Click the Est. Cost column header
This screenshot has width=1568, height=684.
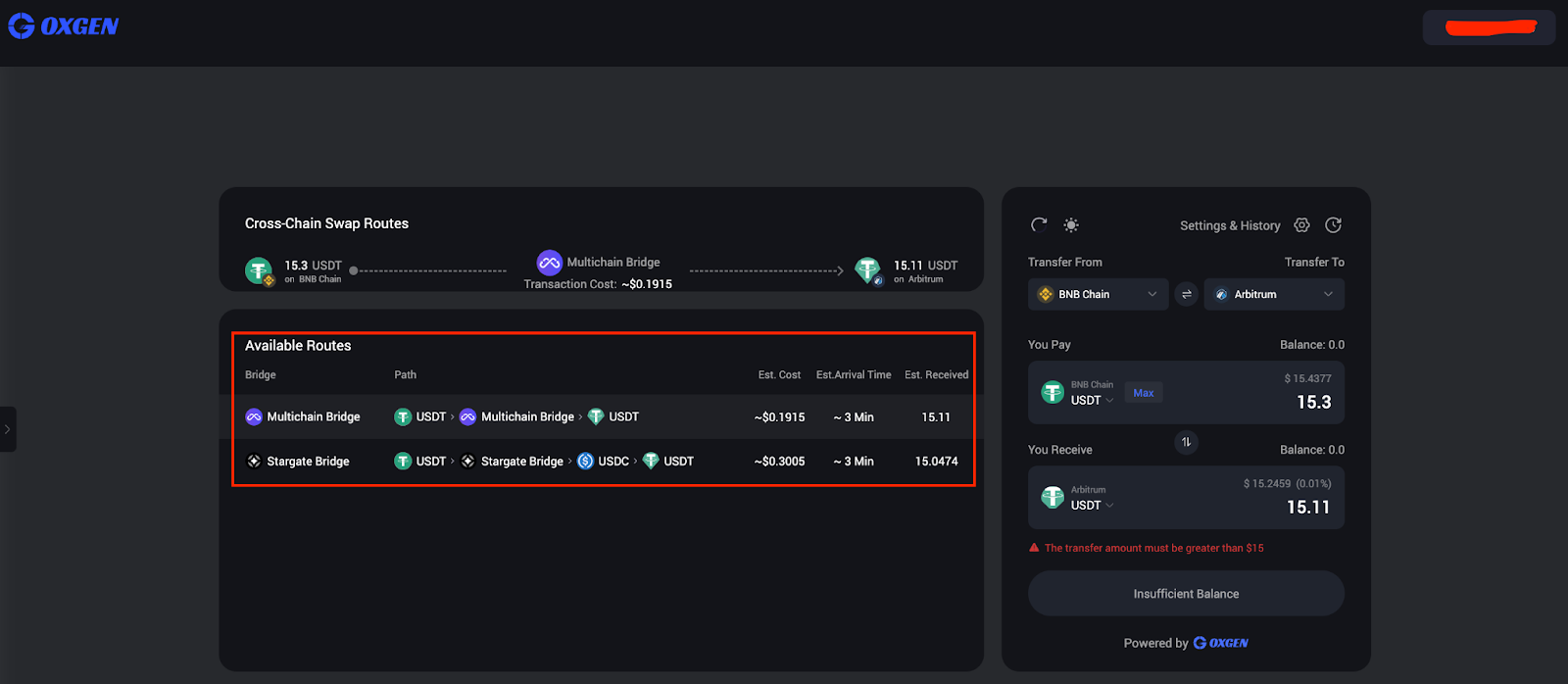pos(779,374)
